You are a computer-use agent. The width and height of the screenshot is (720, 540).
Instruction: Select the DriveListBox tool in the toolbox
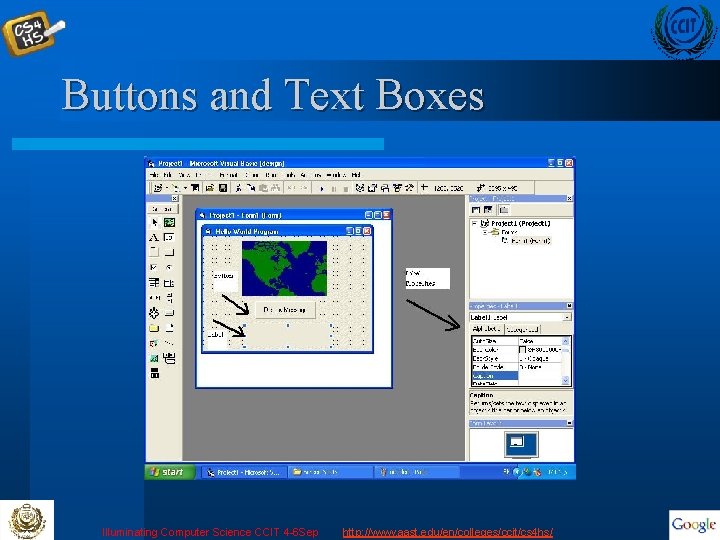169,313
